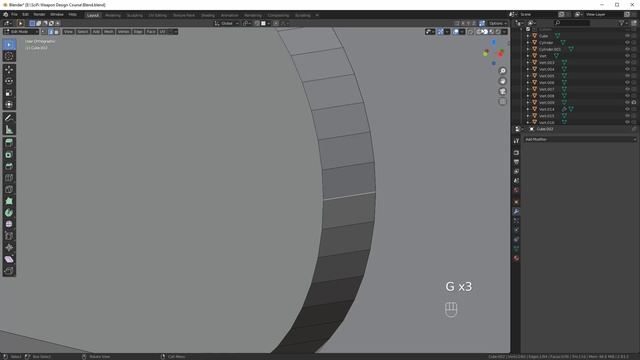640x360 pixels.
Task: Select the Spin tool
Action: pos(9,213)
